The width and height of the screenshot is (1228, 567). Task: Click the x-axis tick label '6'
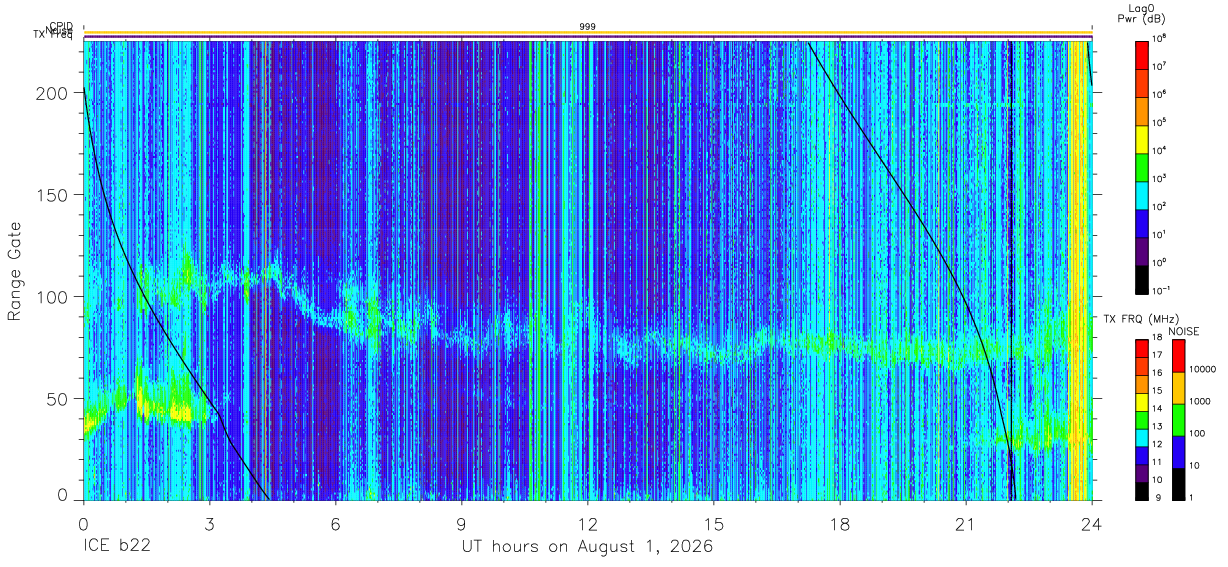pyautogui.click(x=335, y=523)
